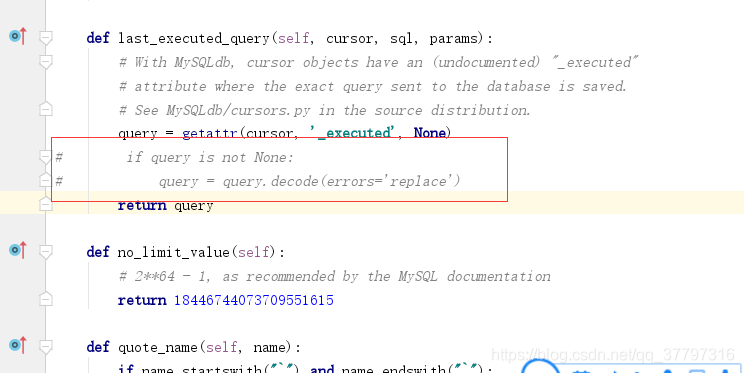
Task: Toggle fold at commented 'if query is not None' line
Action: (46, 157)
